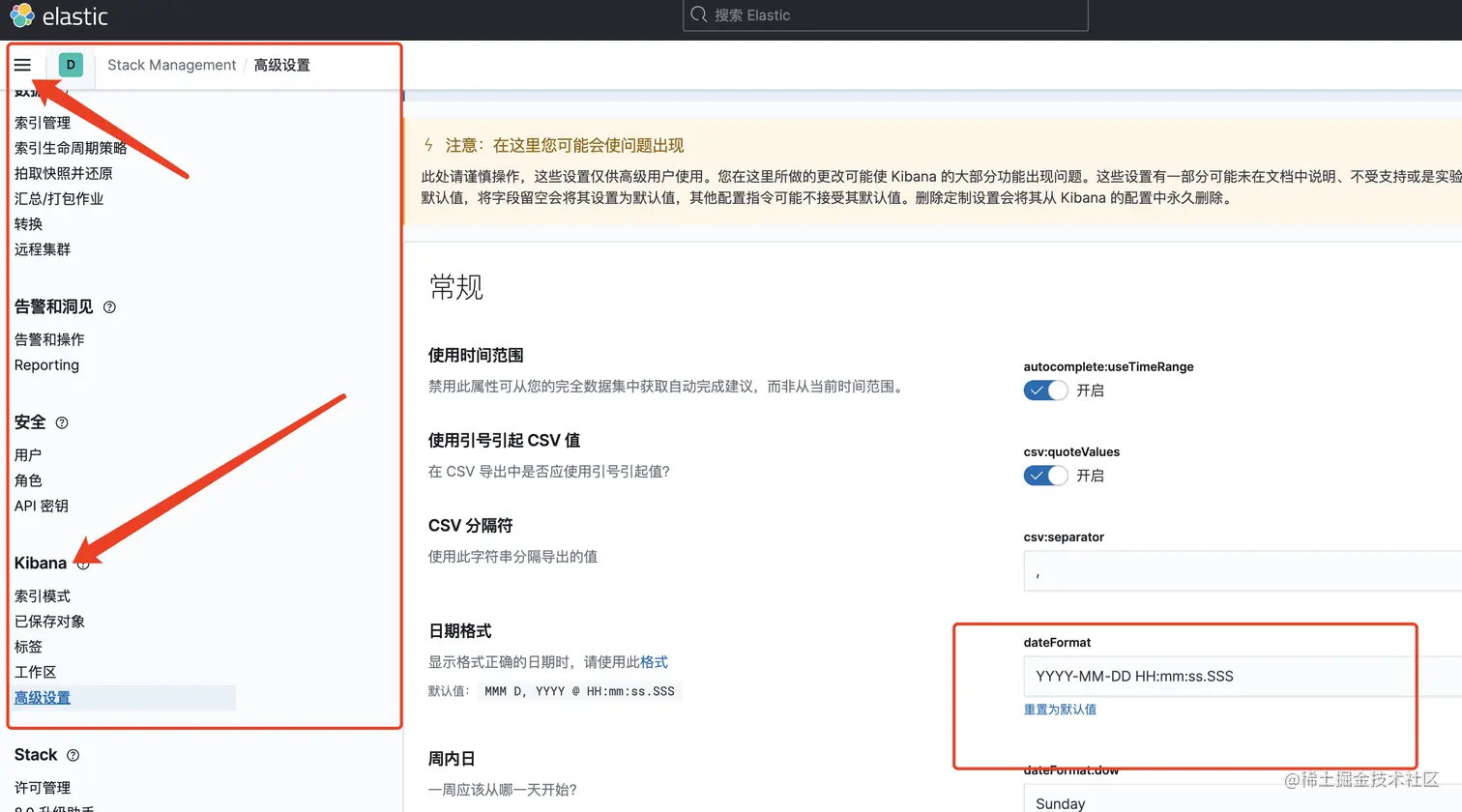The width and height of the screenshot is (1462, 812).
Task: Click the search magnifier icon
Action: coord(699,14)
